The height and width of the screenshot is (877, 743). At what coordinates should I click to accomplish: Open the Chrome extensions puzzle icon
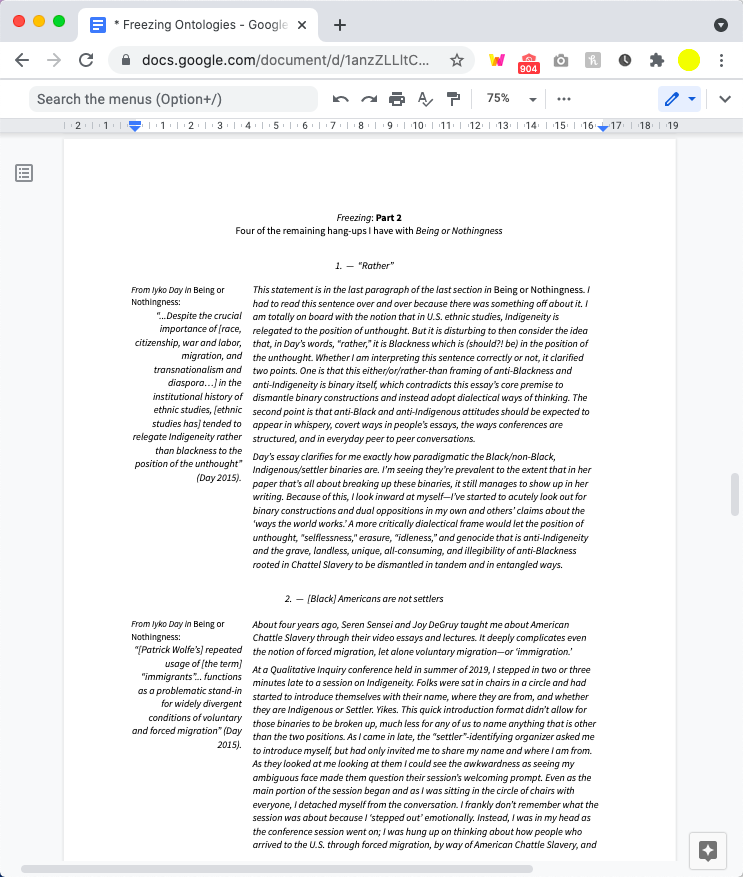pyautogui.click(x=657, y=60)
